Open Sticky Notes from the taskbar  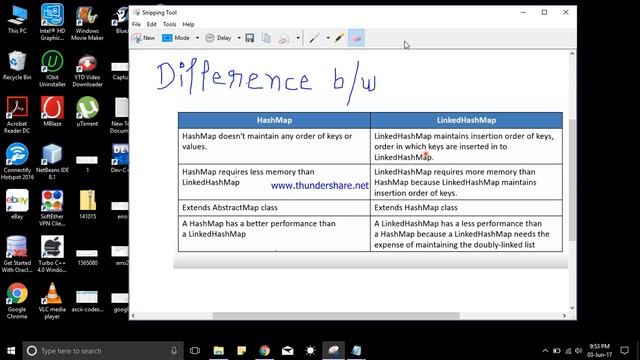coord(242,351)
